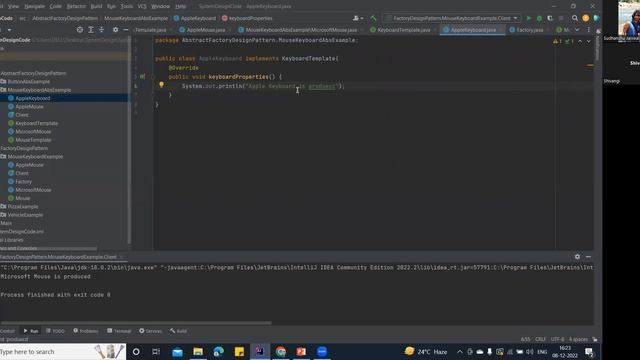Open the Refactor menu
This screenshot has height=360, width=640.
pos(76,6)
